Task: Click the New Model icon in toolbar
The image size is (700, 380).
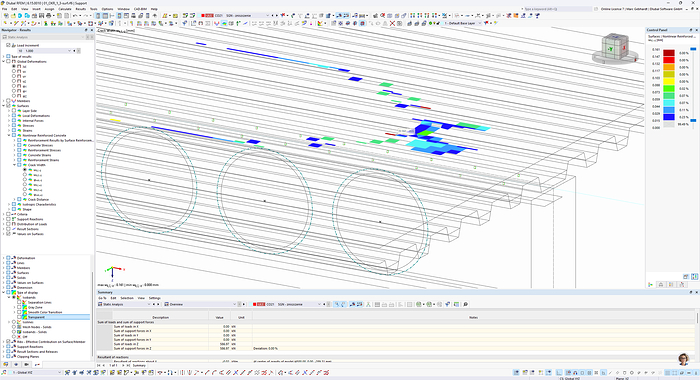Action: tap(6, 16)
